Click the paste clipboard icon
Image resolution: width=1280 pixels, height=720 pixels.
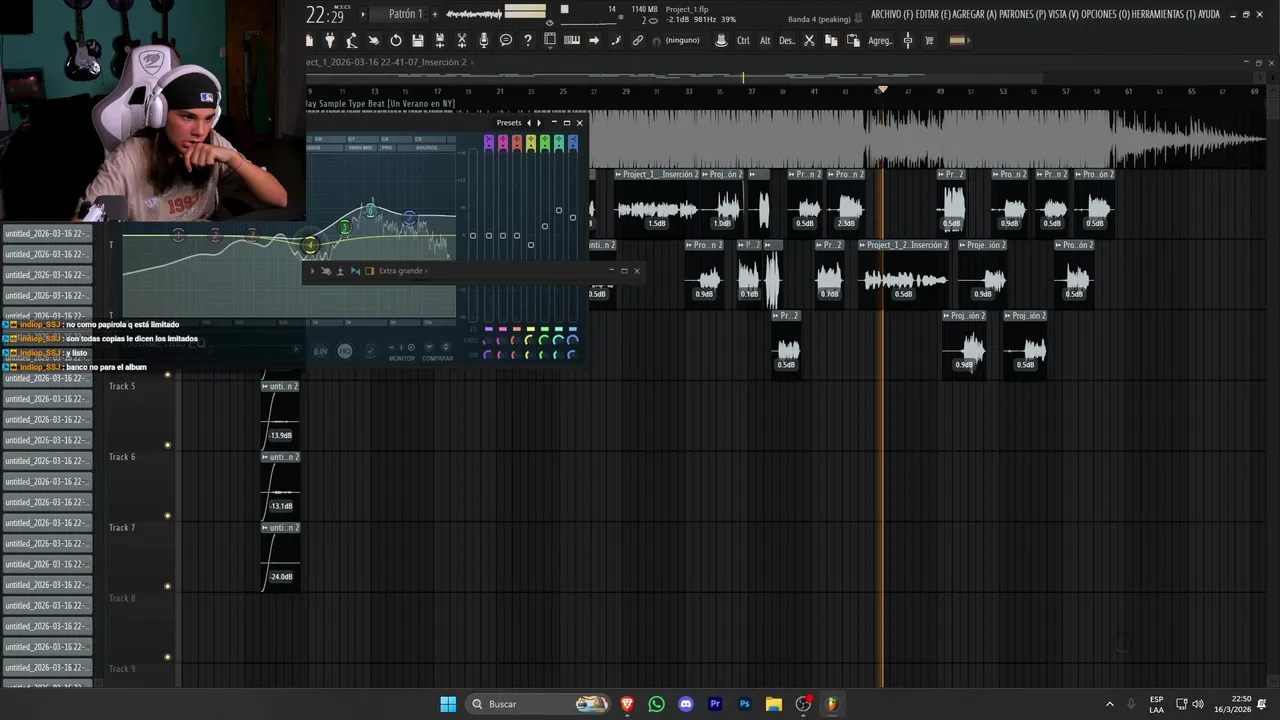coord(853,40)
